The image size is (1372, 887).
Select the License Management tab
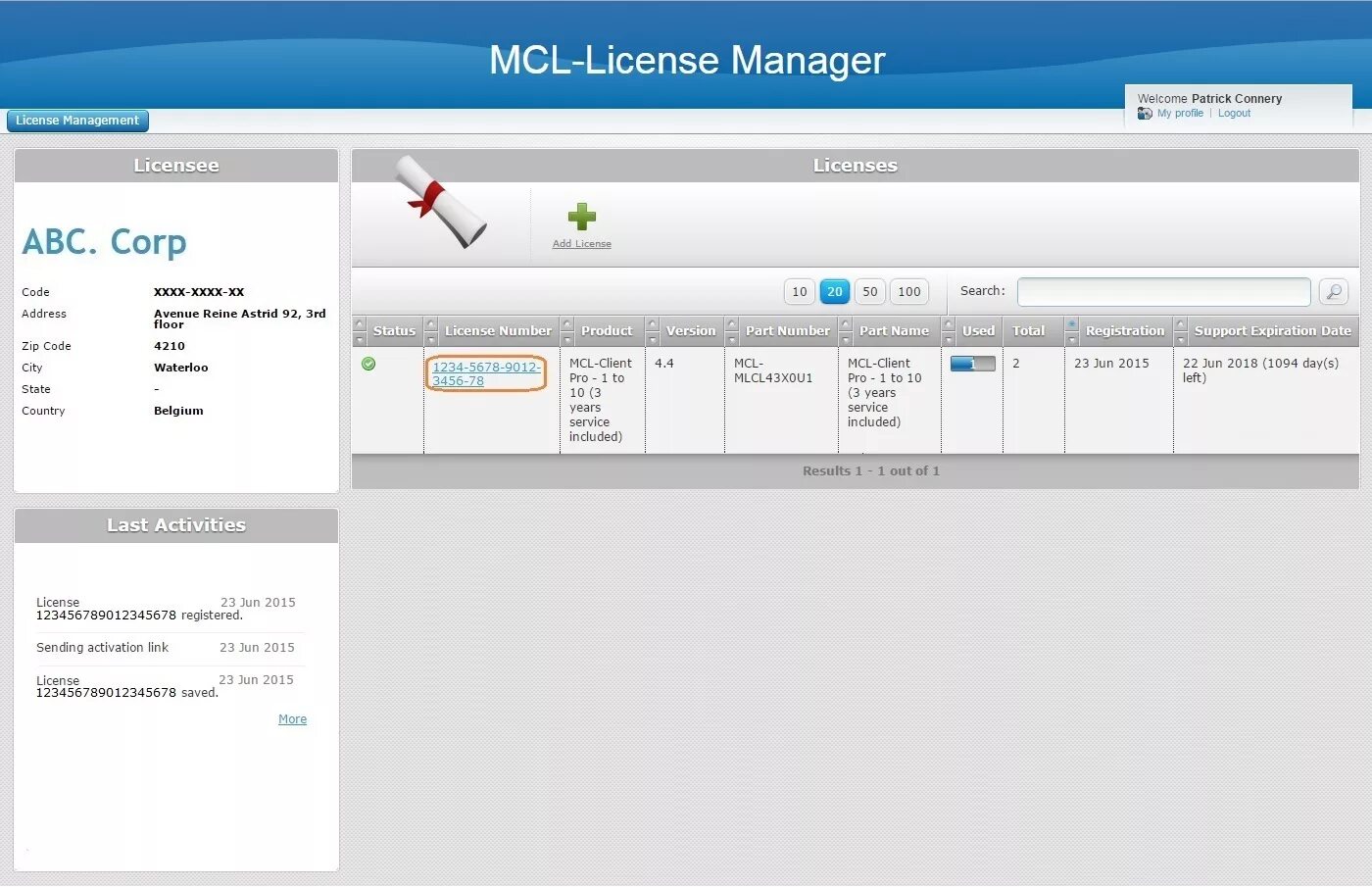click(x=76, y=120)
